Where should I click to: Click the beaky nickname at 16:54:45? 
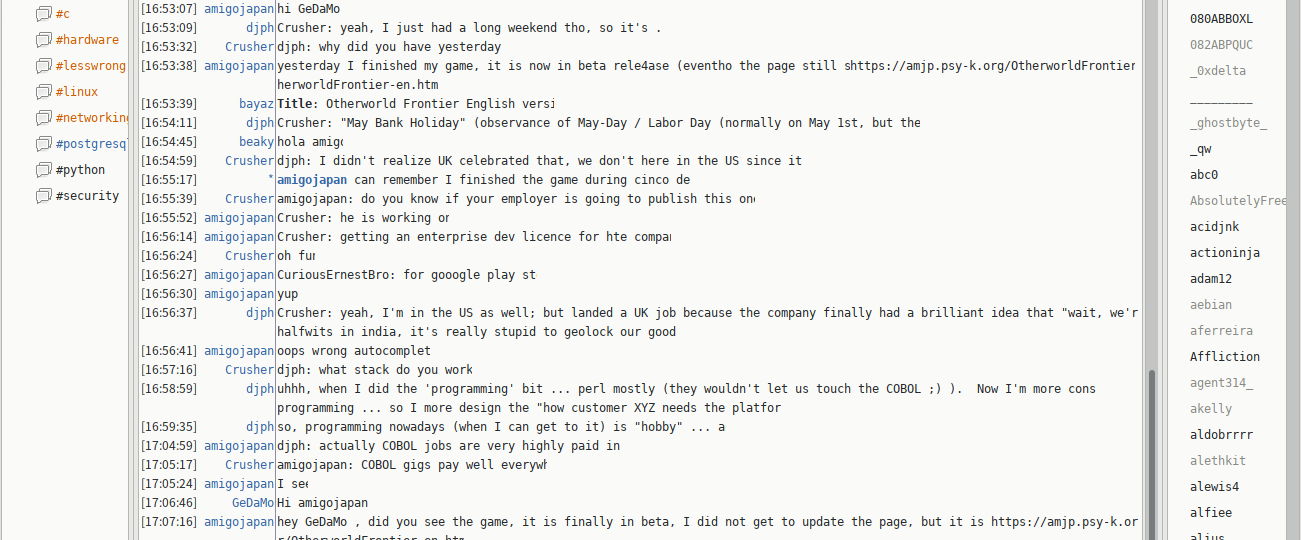coord(256,142)
